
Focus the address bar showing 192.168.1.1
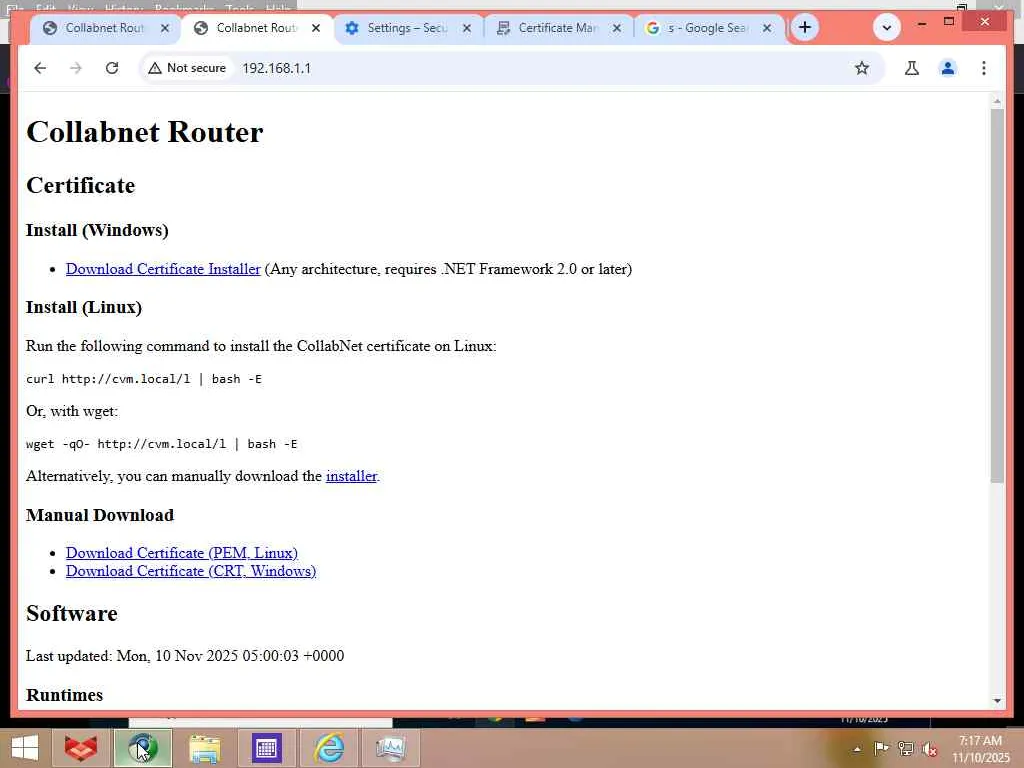click(x=513, y=68)
